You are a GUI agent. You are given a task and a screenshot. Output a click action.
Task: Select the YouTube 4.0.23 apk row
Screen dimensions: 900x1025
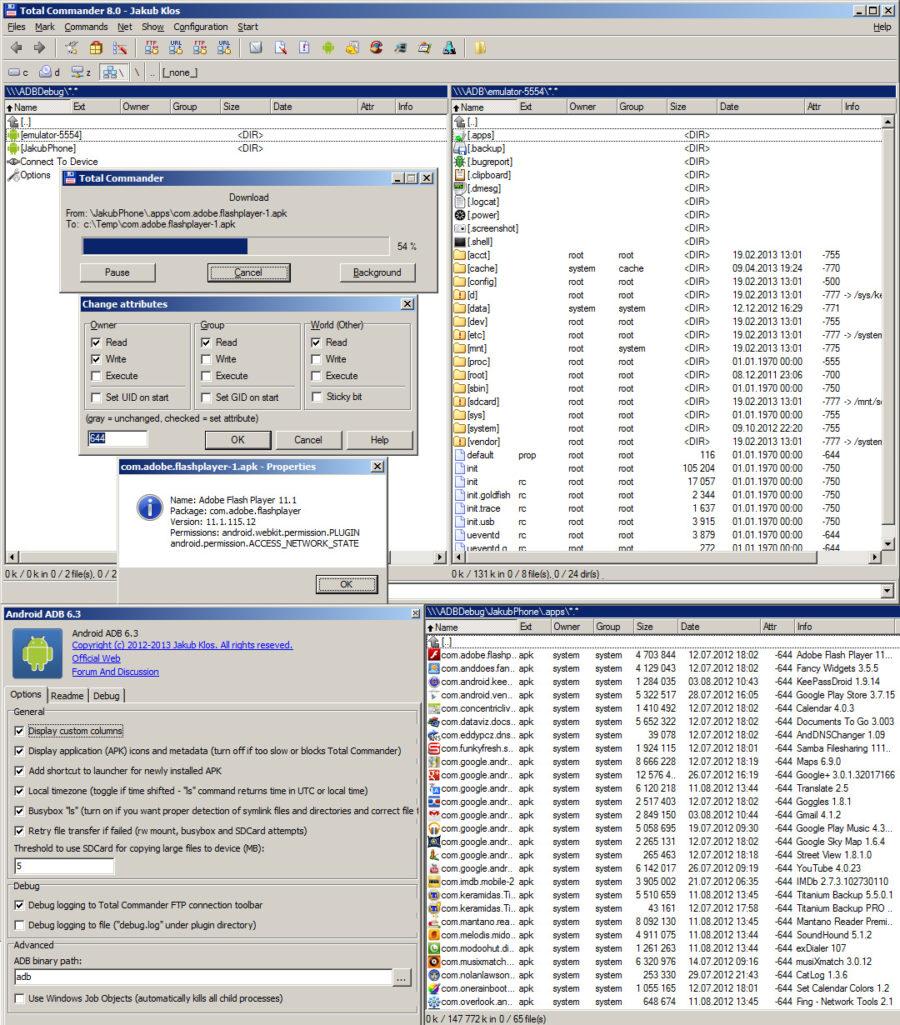click(x=660, y=868)
